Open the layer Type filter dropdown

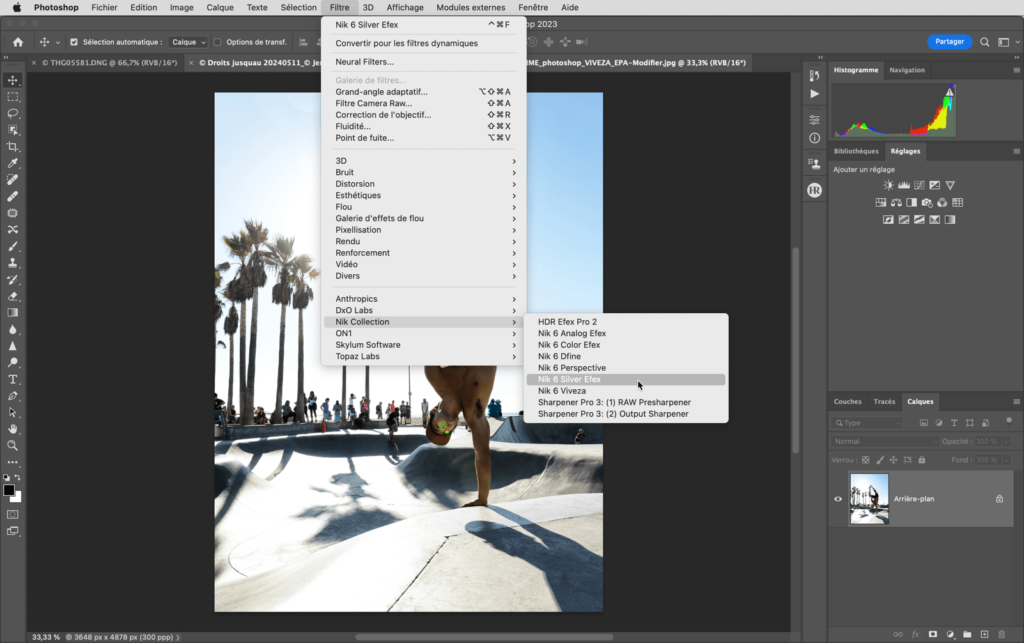[867, 423]
